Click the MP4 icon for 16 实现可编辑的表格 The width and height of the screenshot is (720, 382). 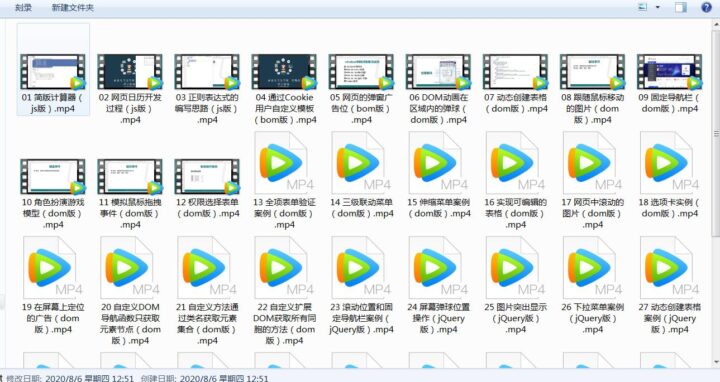(516, 163)
